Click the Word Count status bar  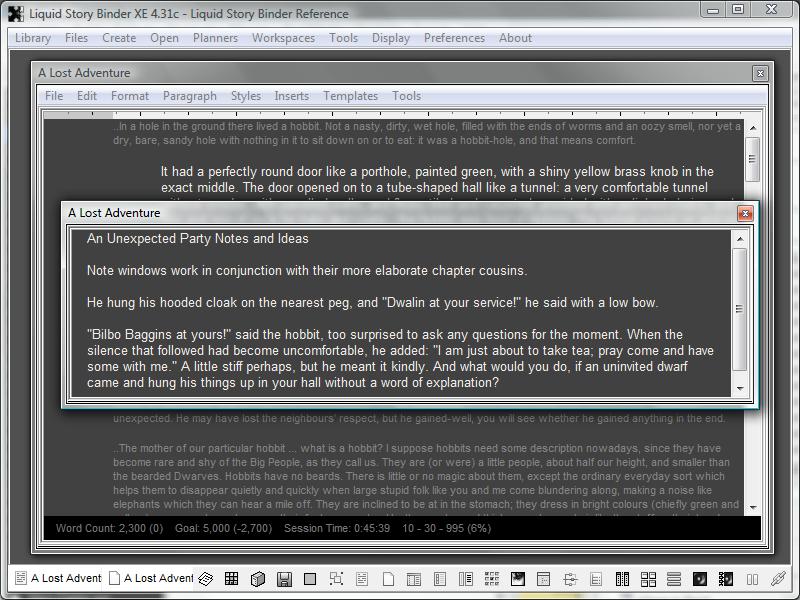102,528
